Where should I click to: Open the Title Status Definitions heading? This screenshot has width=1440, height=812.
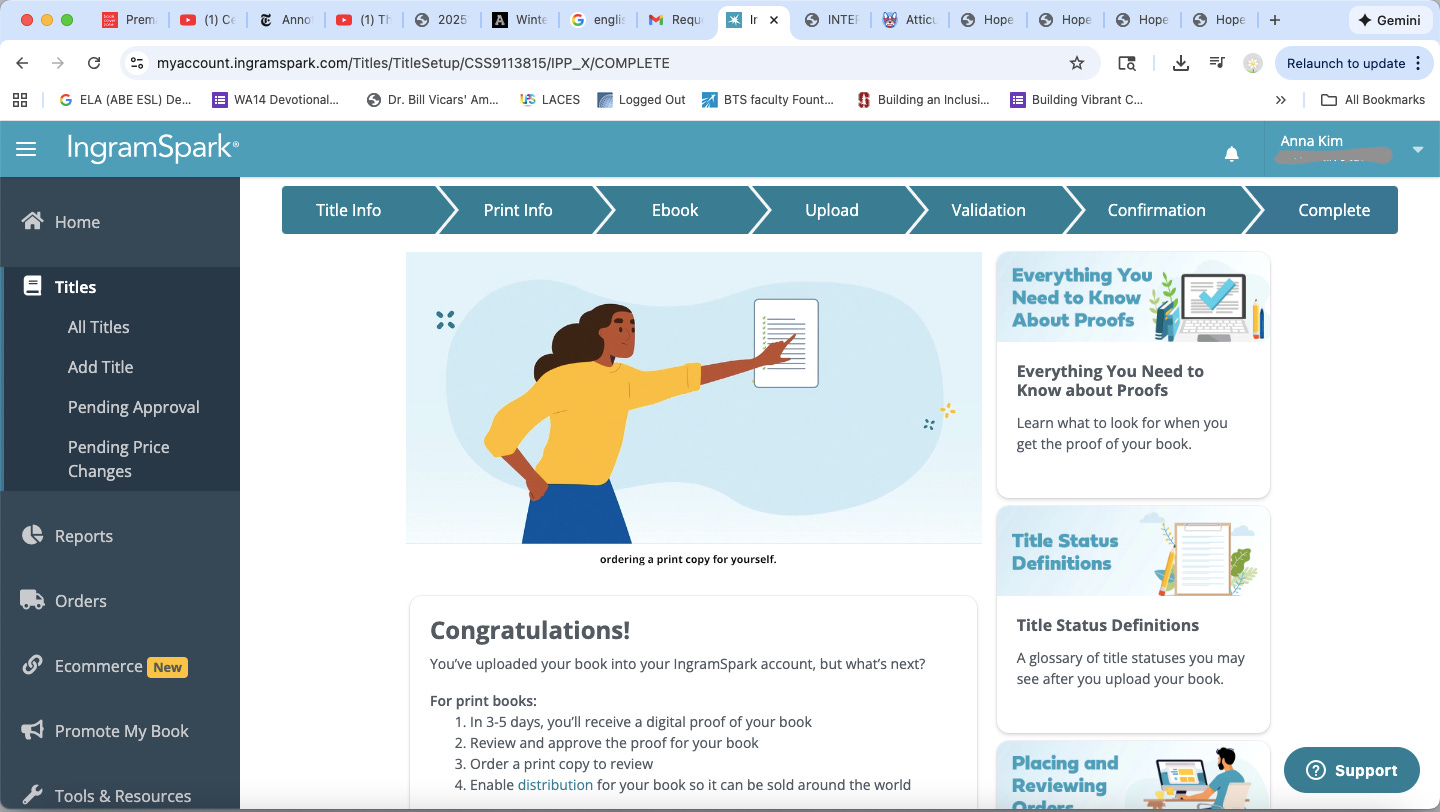click(x=1108, y=625)
